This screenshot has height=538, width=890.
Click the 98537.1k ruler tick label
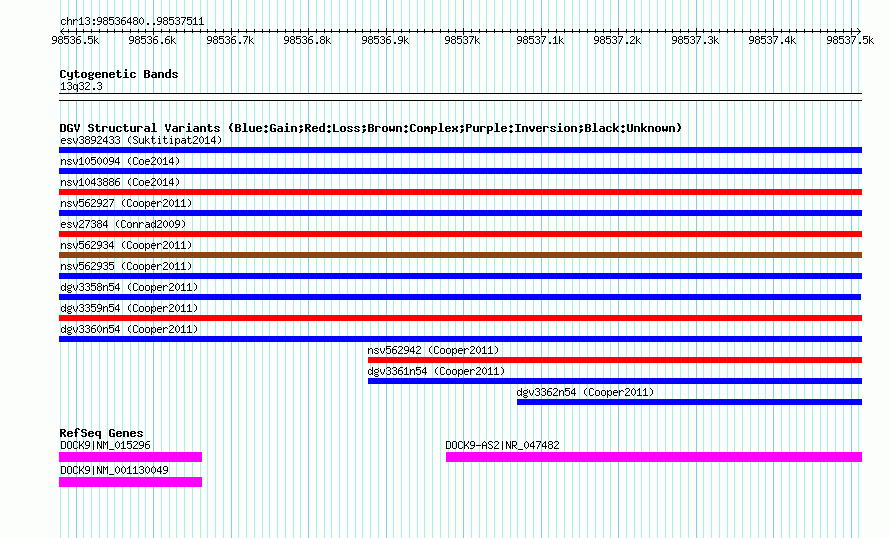click(540, 41)
